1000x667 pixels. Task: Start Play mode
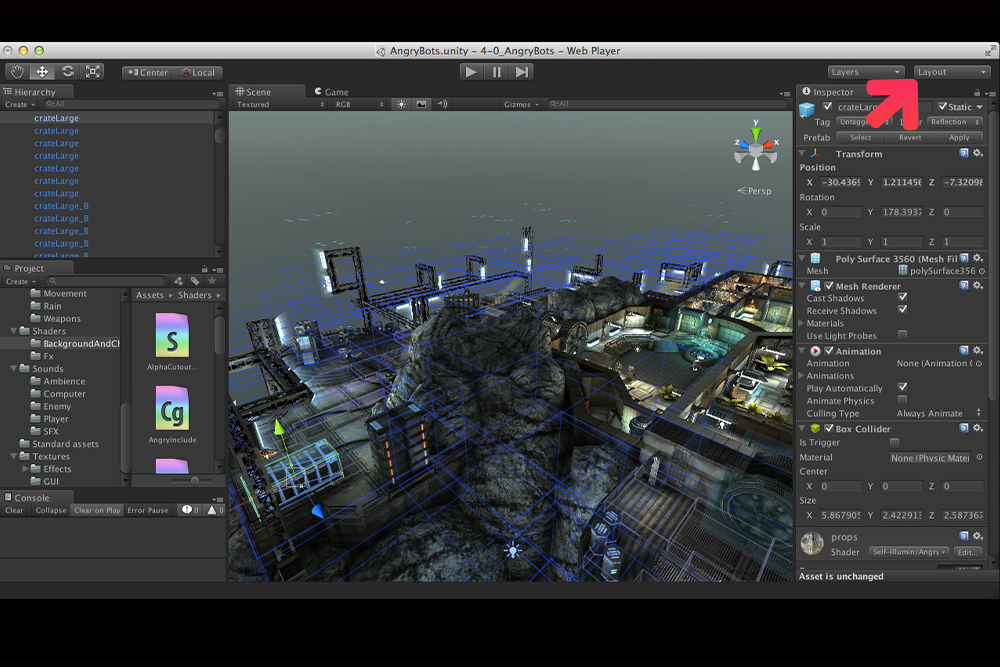471,72
